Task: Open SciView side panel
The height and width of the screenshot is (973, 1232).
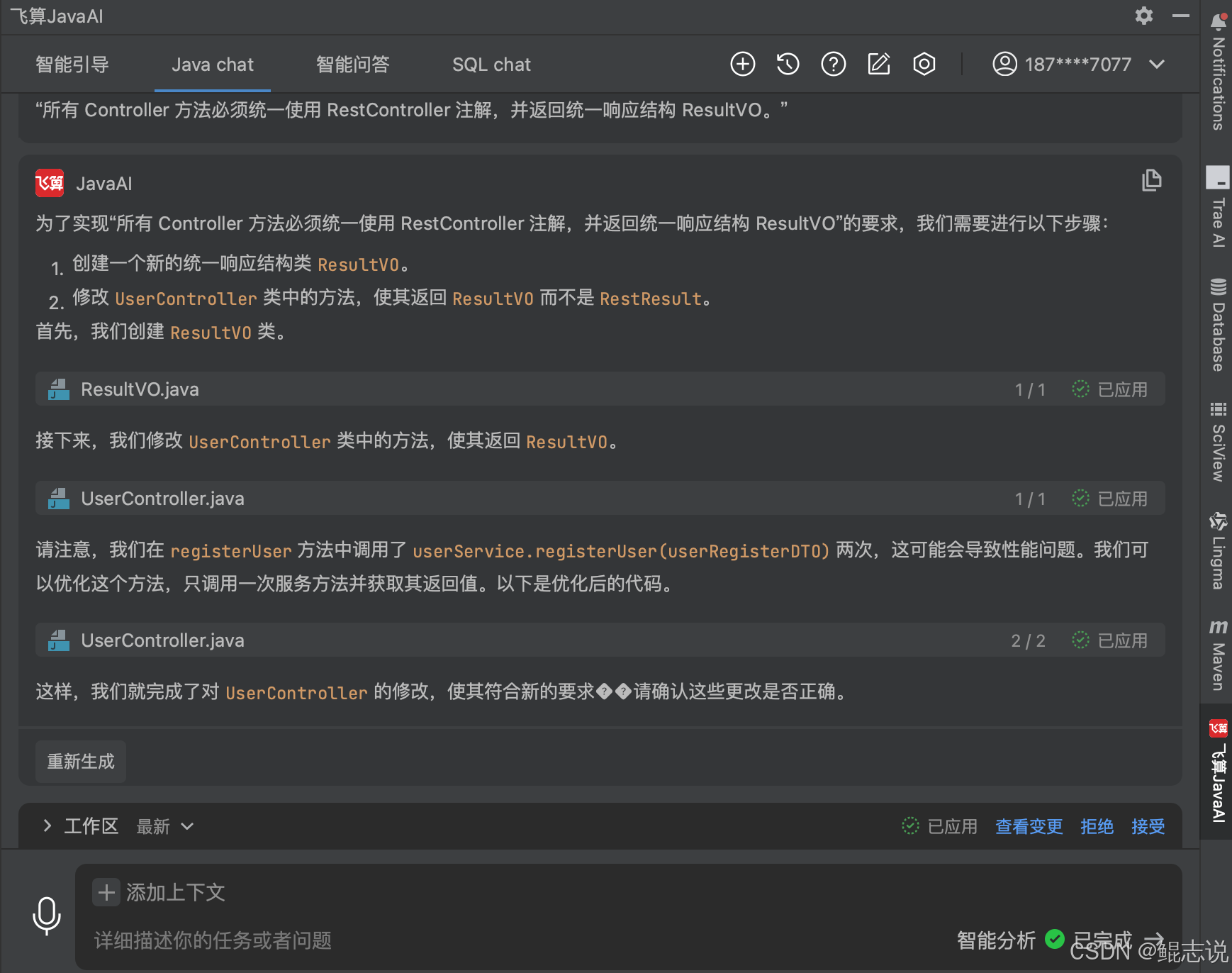Action: [x=1218, y=442]
